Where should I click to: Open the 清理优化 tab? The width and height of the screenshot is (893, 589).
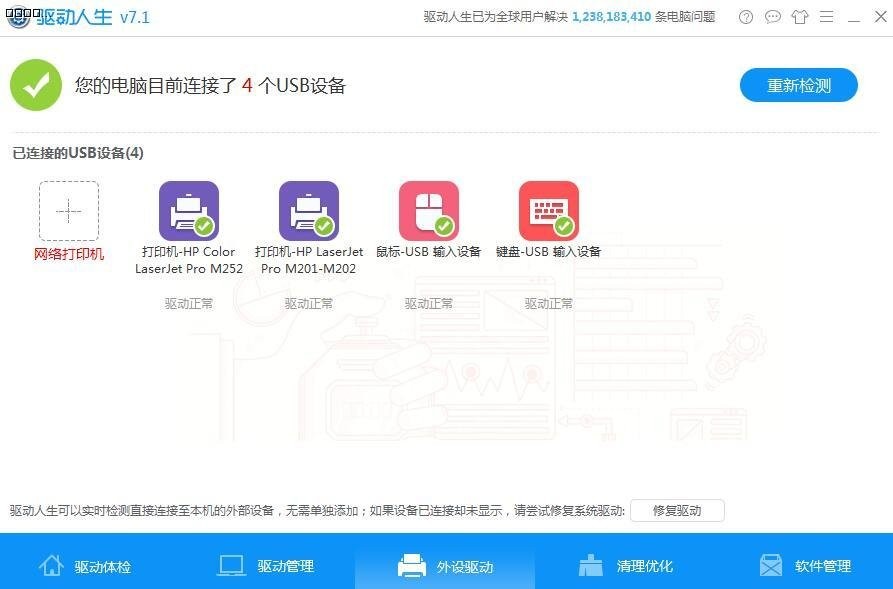[x=625, y=566]
